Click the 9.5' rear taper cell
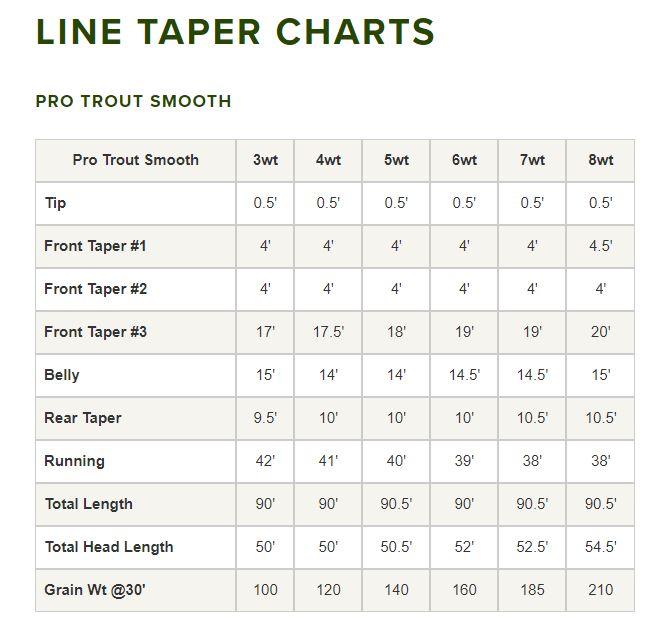 pyautogui.click(x=265, y=418)
